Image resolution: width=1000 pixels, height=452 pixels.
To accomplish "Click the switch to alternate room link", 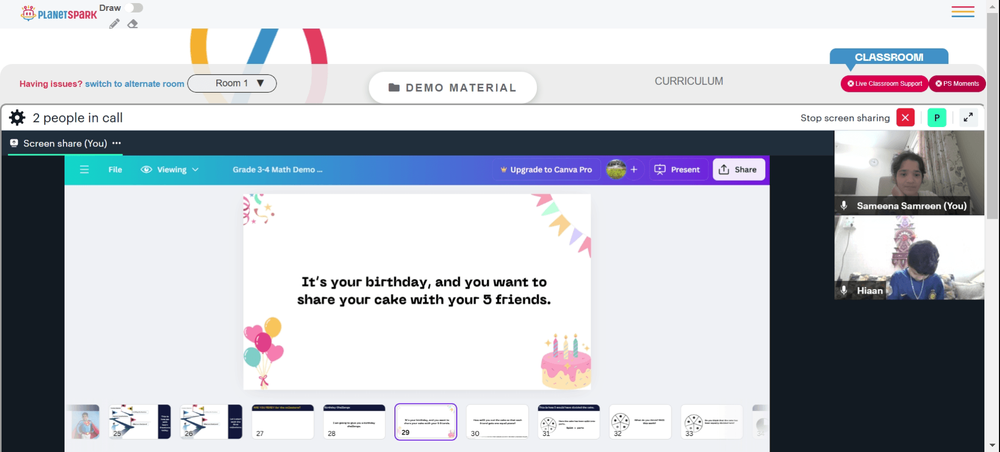I will [x=135, y=84].
